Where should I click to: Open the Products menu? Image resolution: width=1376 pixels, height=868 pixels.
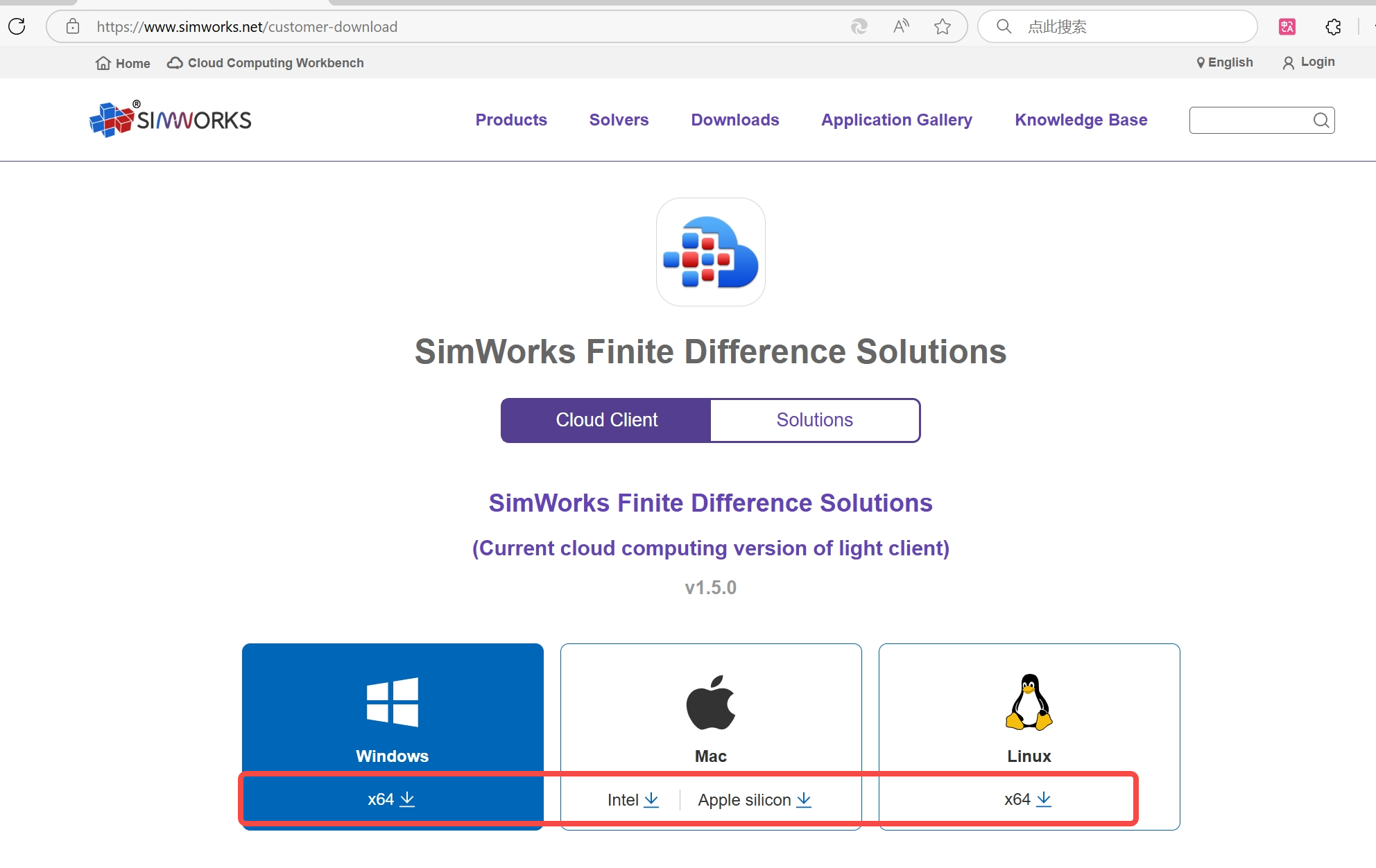pos(511,120)
